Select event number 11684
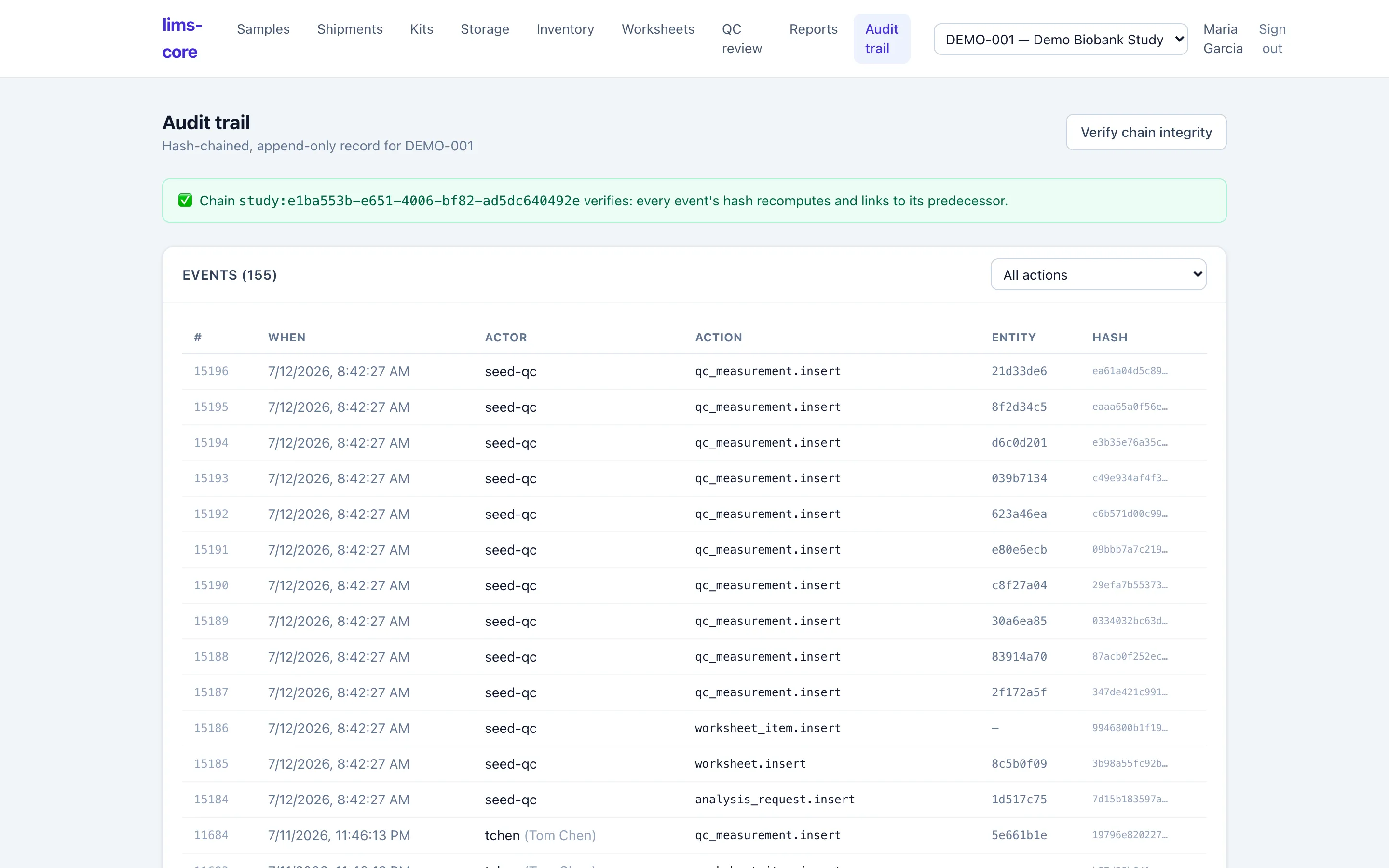1389x868 pixels. (x=211, y=835)
